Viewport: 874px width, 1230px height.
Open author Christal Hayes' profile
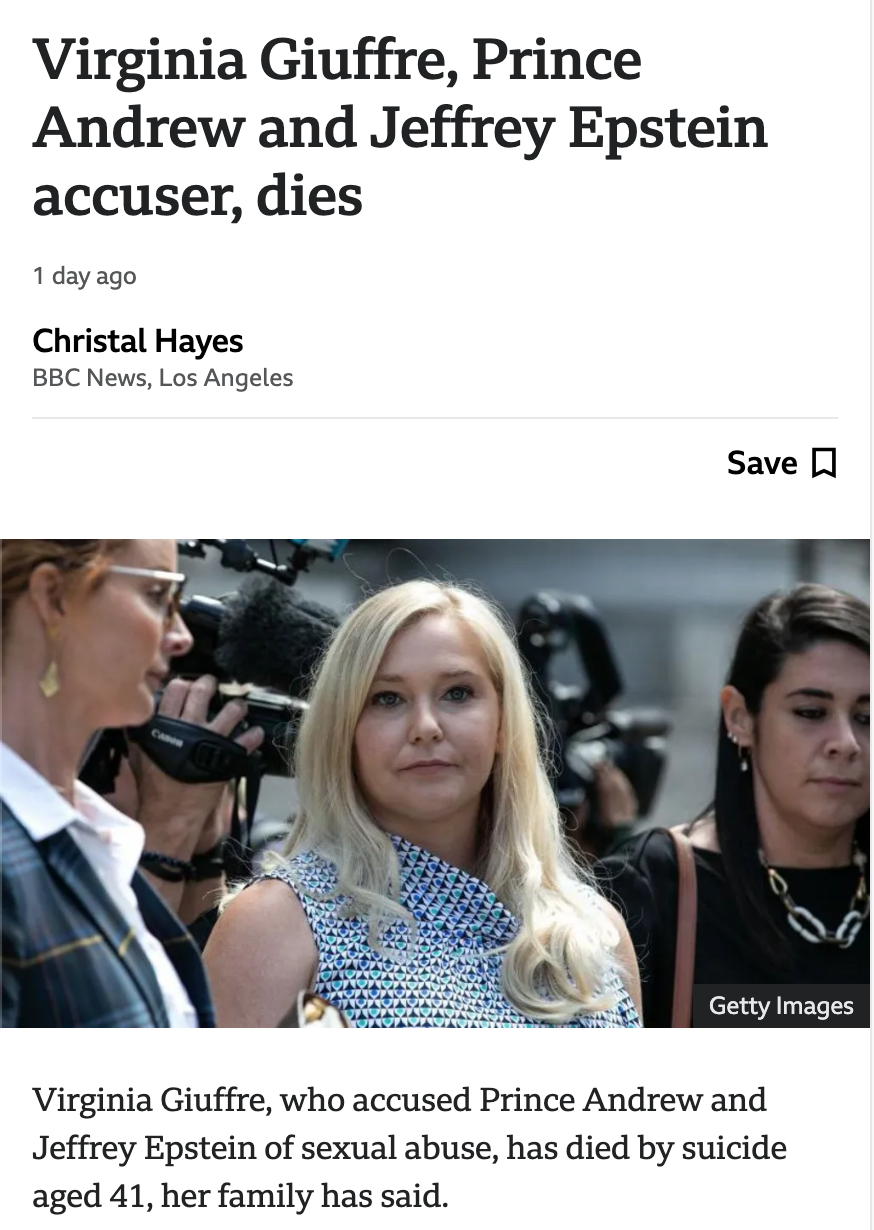[138, 342]
